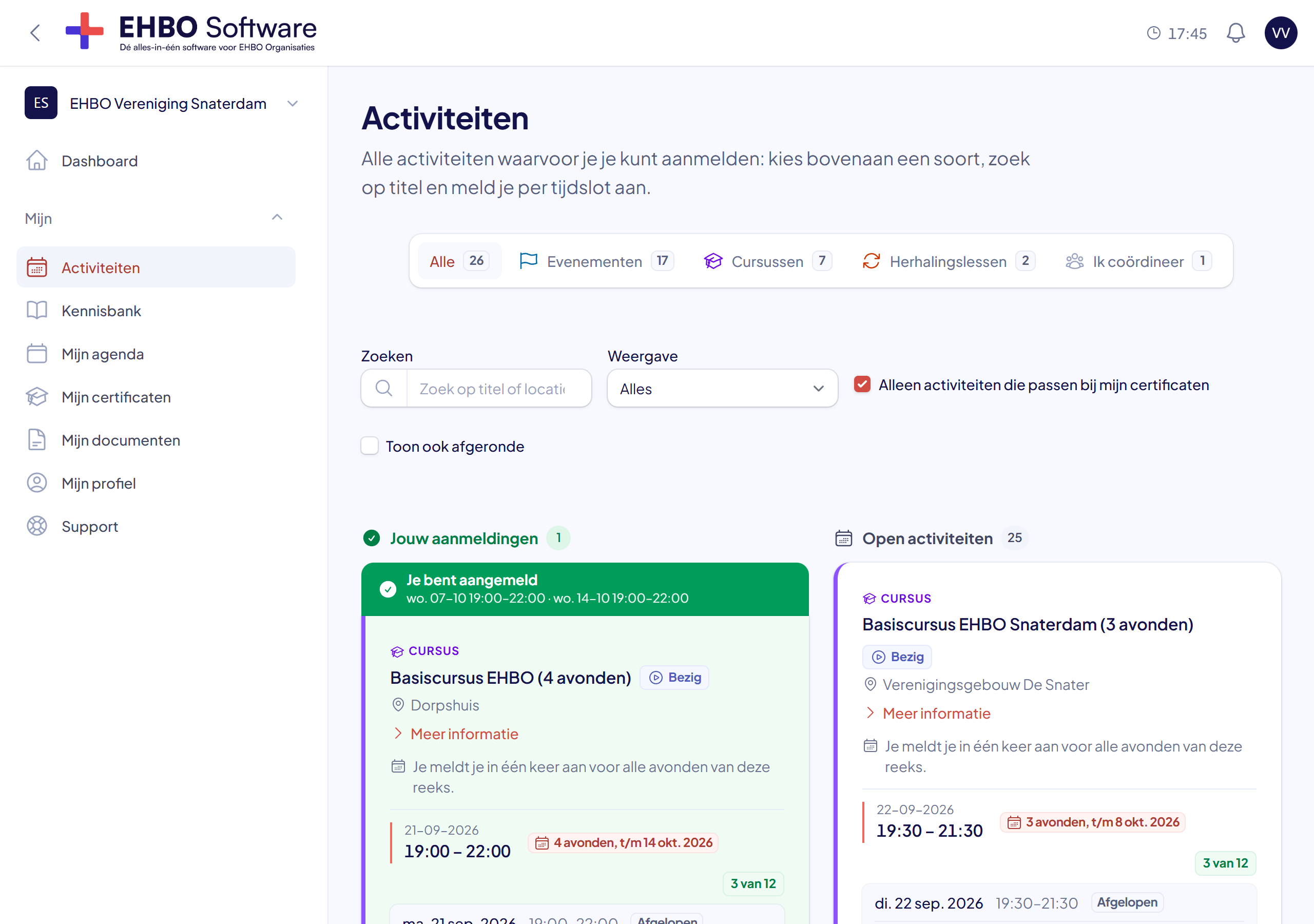Click the calendar icon beside Open activiteiten
Image resolution: width=1314 pixels, height=924 pixels.
pos(843,538)
